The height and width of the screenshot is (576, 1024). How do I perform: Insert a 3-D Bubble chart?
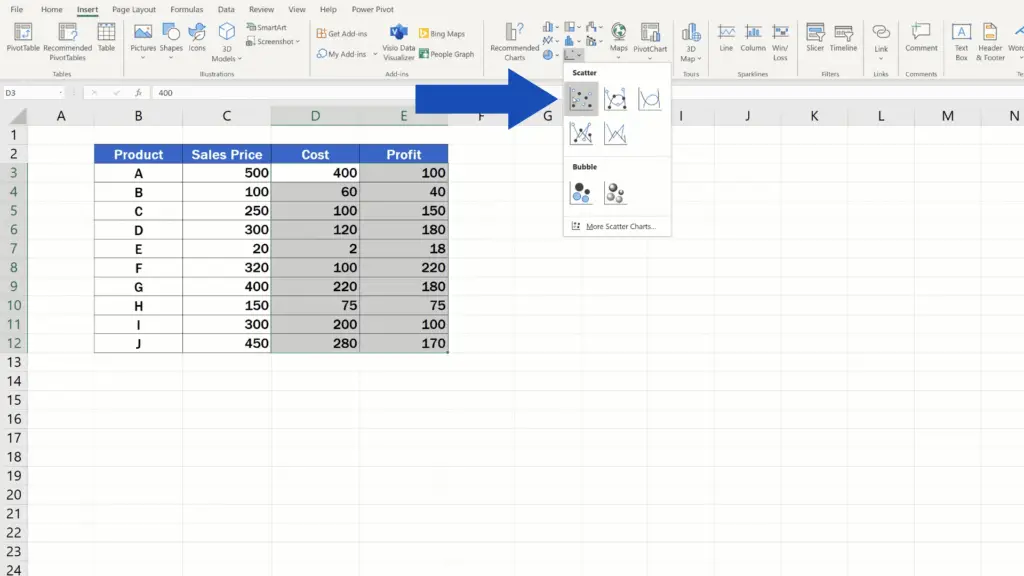[x=615, y=193]
